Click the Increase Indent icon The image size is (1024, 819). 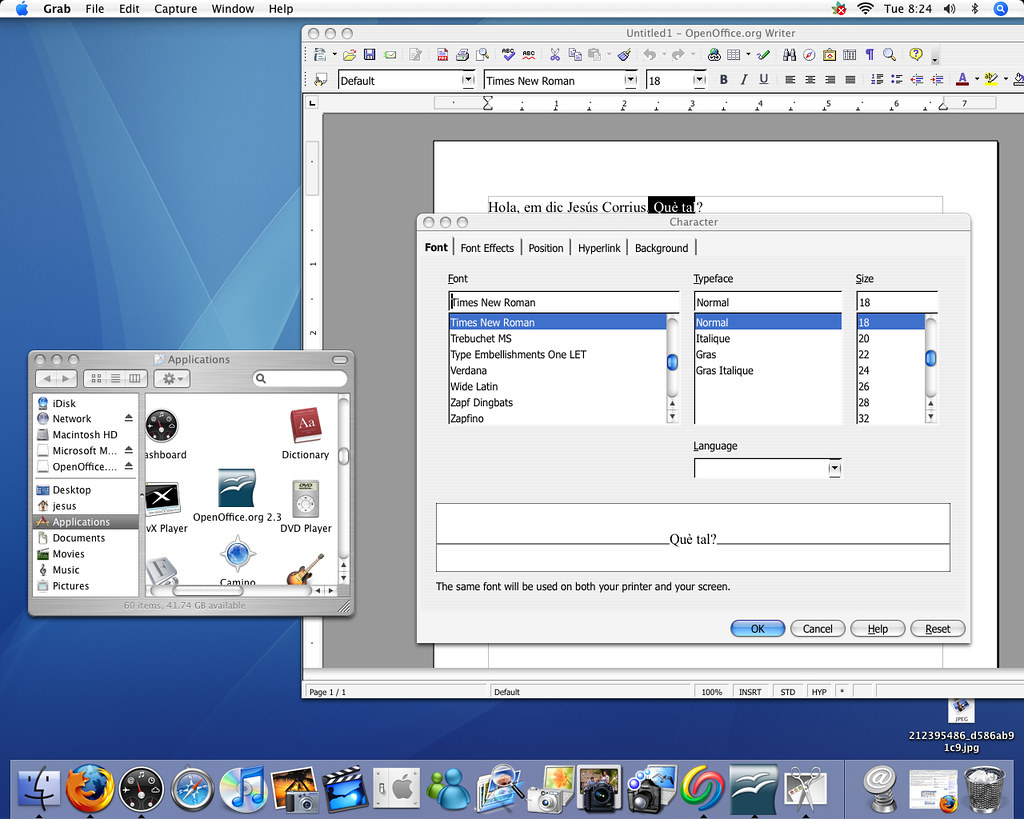tap(937, 80)
